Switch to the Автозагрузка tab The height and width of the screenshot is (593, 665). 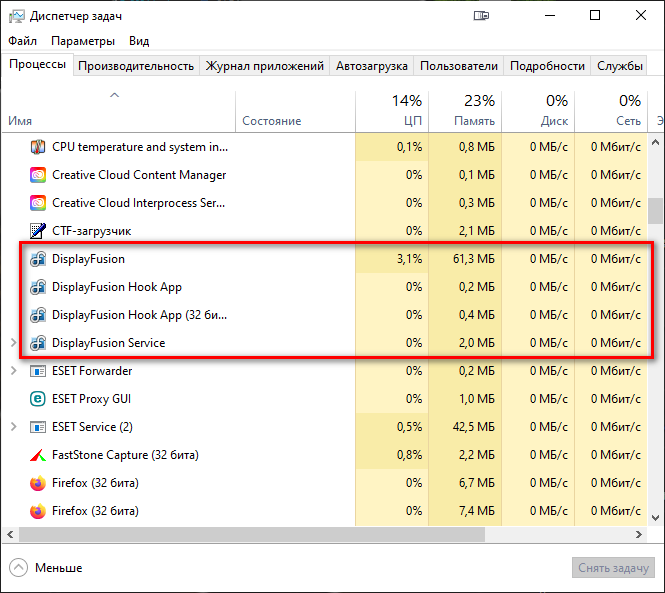pos(372,66)
